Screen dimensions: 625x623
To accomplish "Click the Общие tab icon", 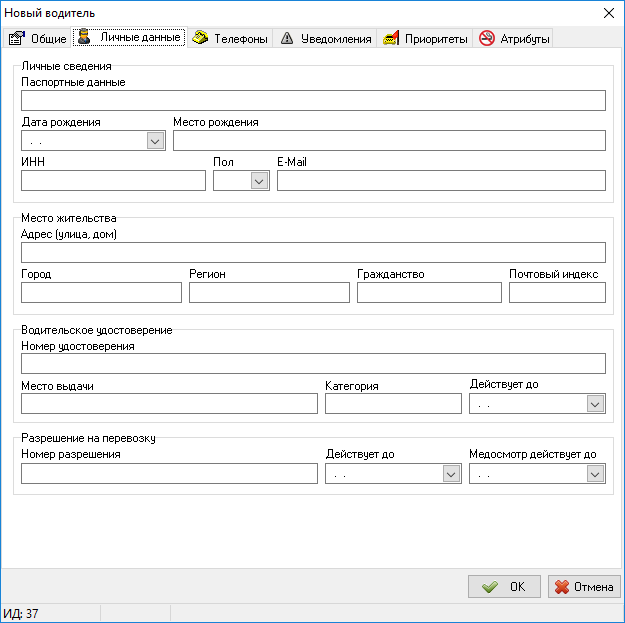I will point(16,39).
